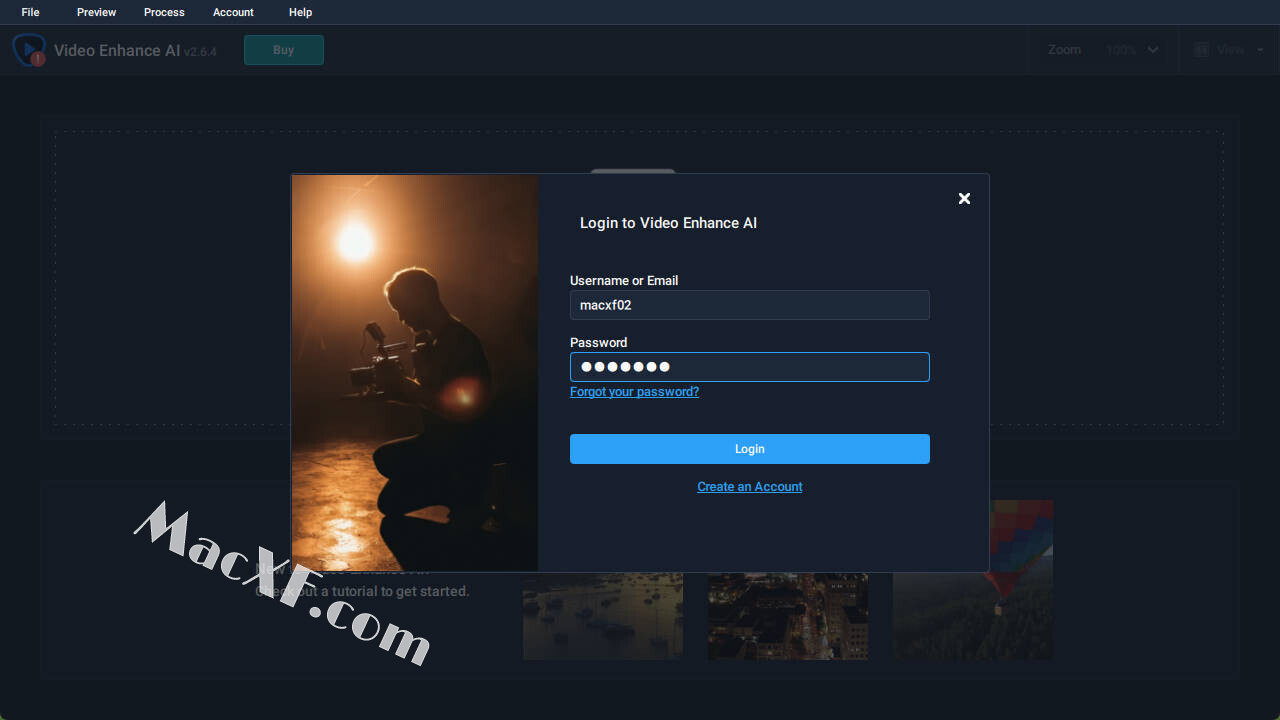The image size is (1280, 720).
Task: Click the Password field
Action: click(x=750, y=367)
